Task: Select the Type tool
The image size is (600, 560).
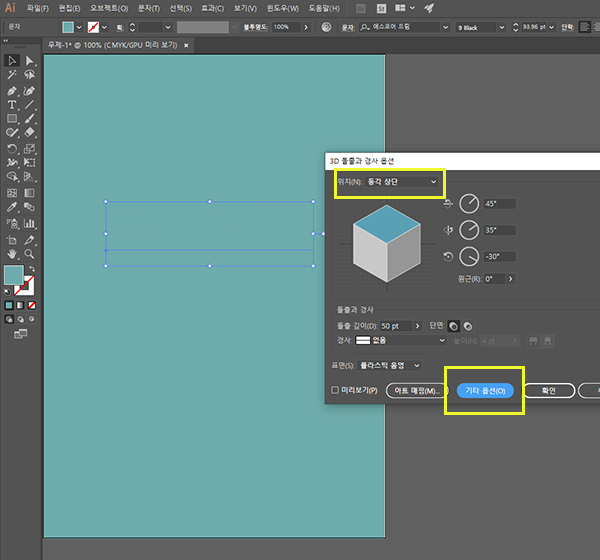Action: (12, 104)
